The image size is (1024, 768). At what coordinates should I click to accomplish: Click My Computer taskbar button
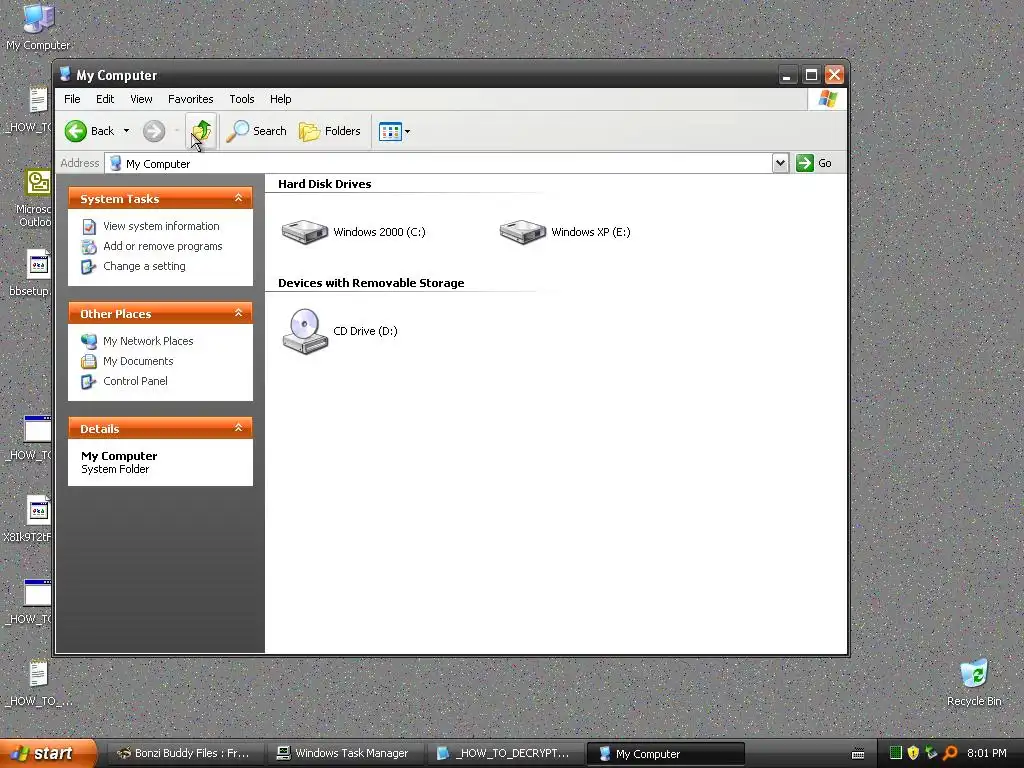[665, 754]
